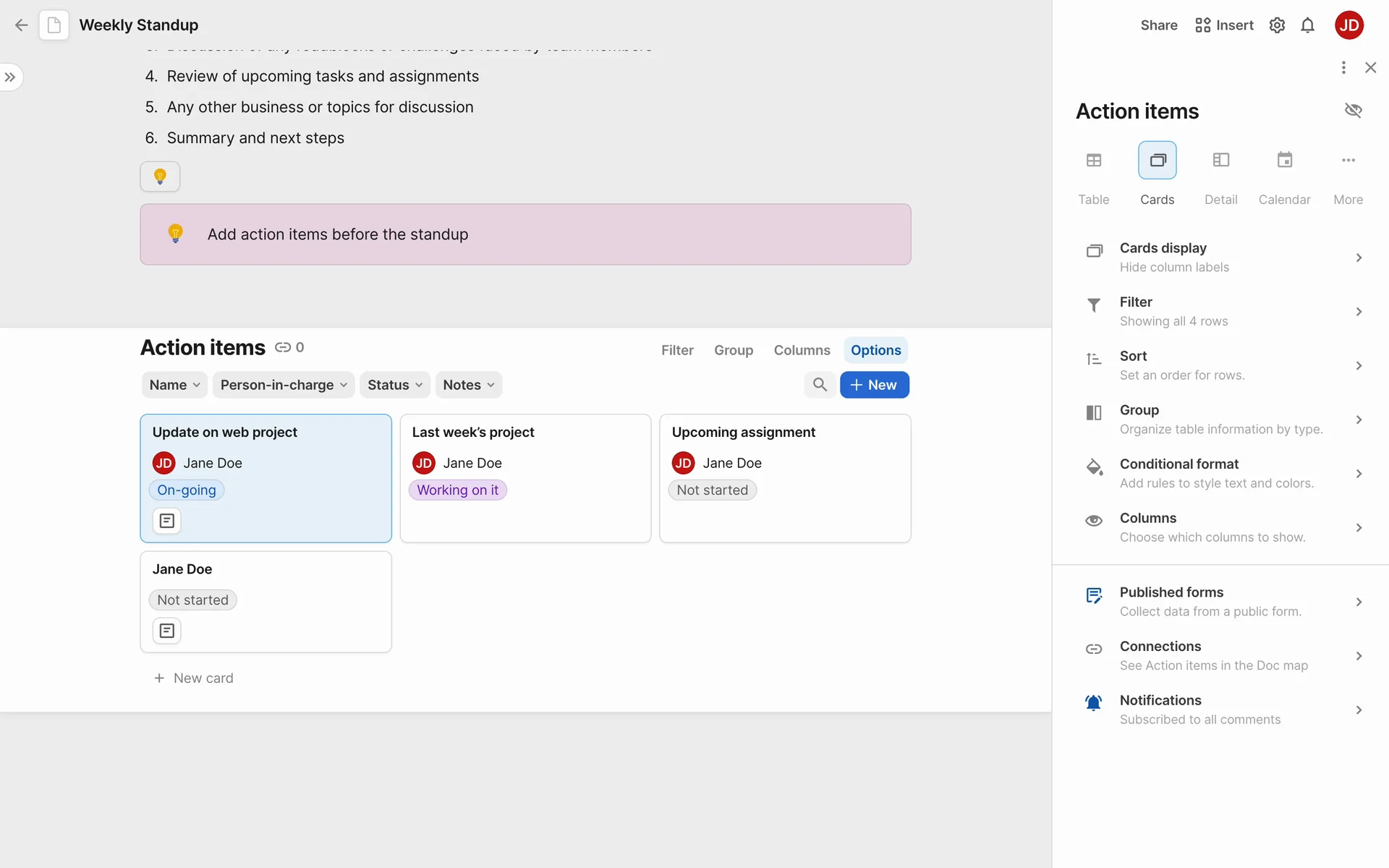
Task: Expand the Conditional format settings
Action: coord(1223,473)
